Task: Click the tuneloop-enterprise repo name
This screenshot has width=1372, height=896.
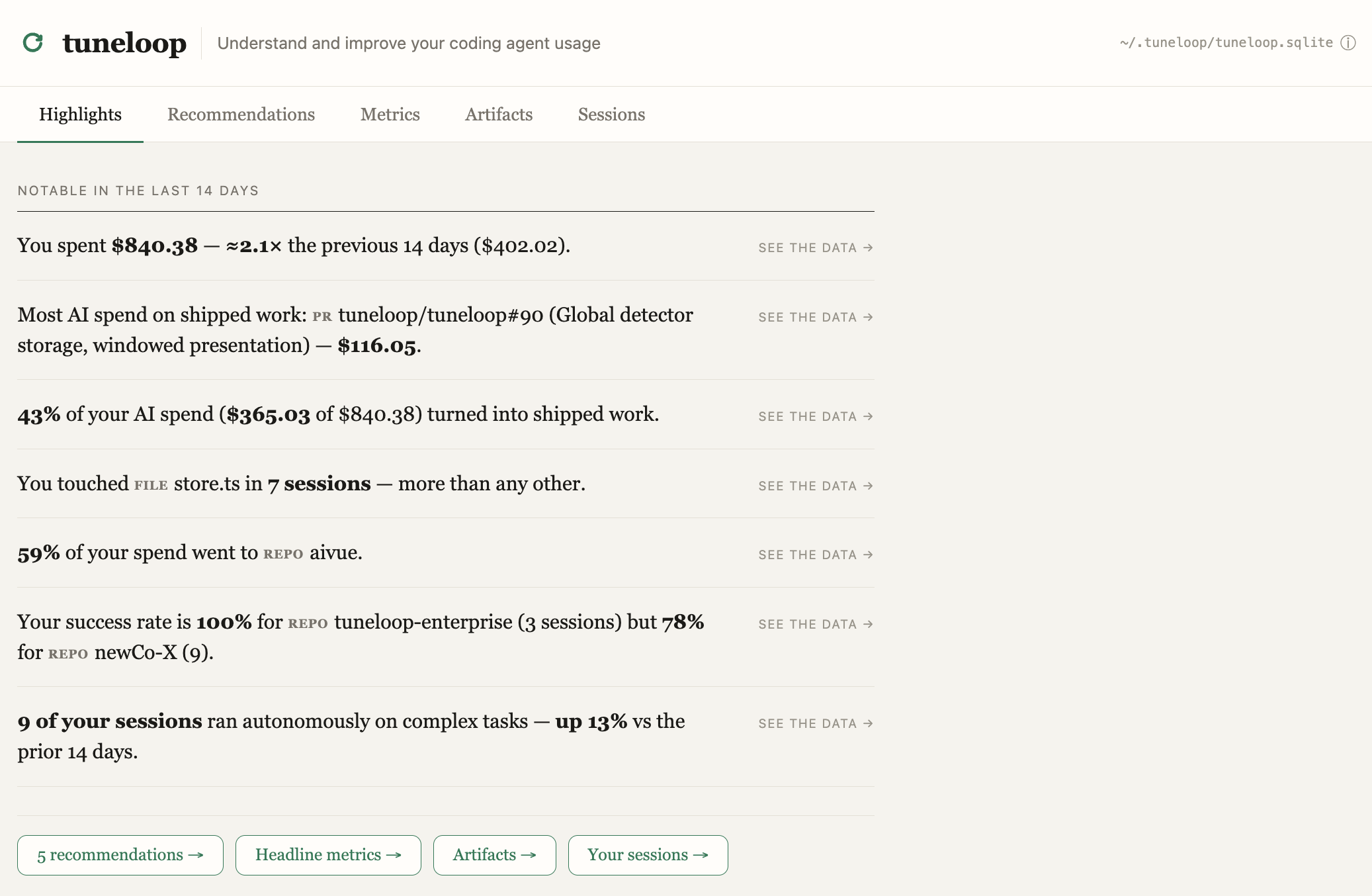Action: [423, 622]
